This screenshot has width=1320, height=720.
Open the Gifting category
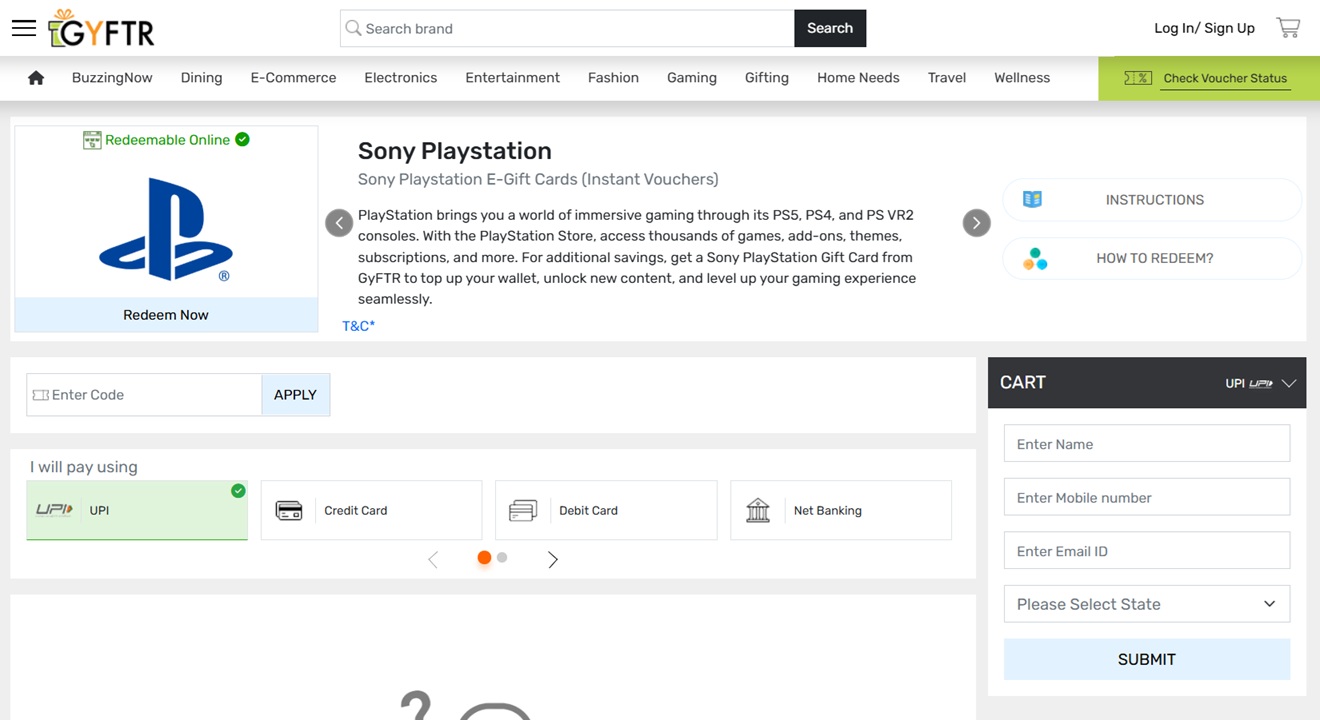pyautogui.click(x=767, y=78)
